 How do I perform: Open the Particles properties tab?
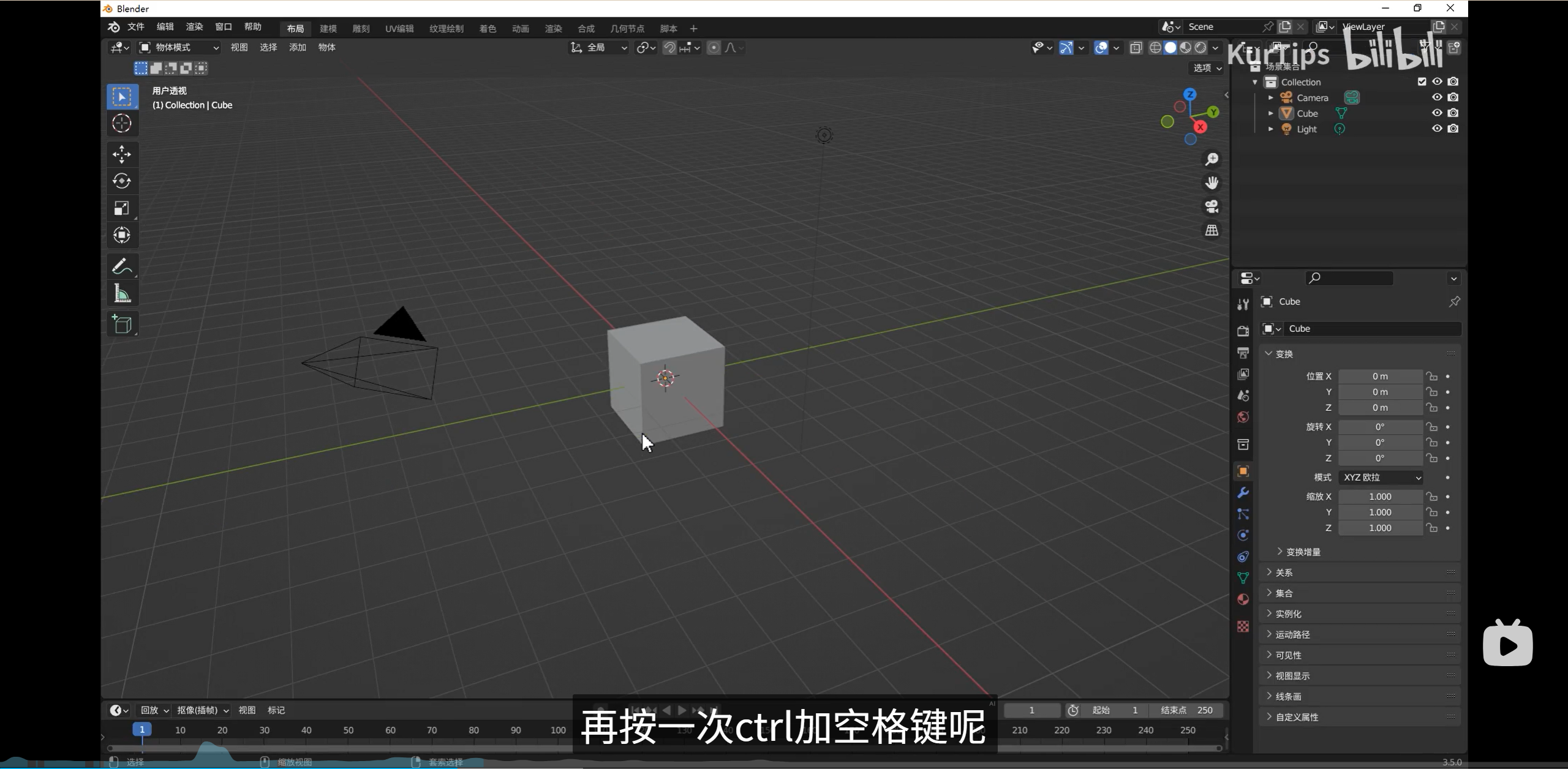[1243, 514]
